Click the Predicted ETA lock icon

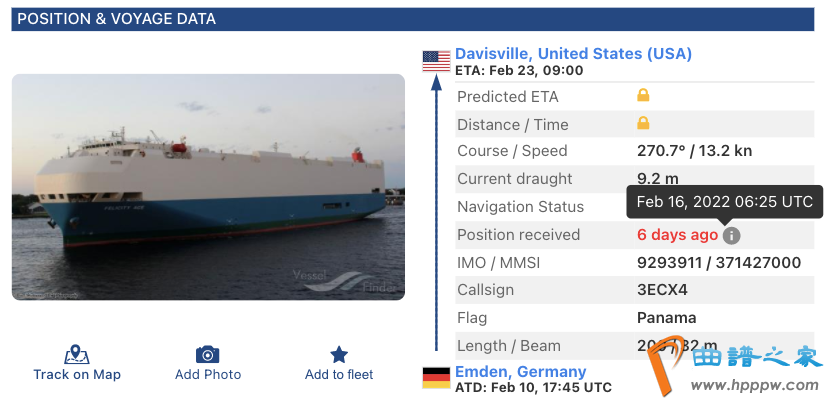click(644, 95)
